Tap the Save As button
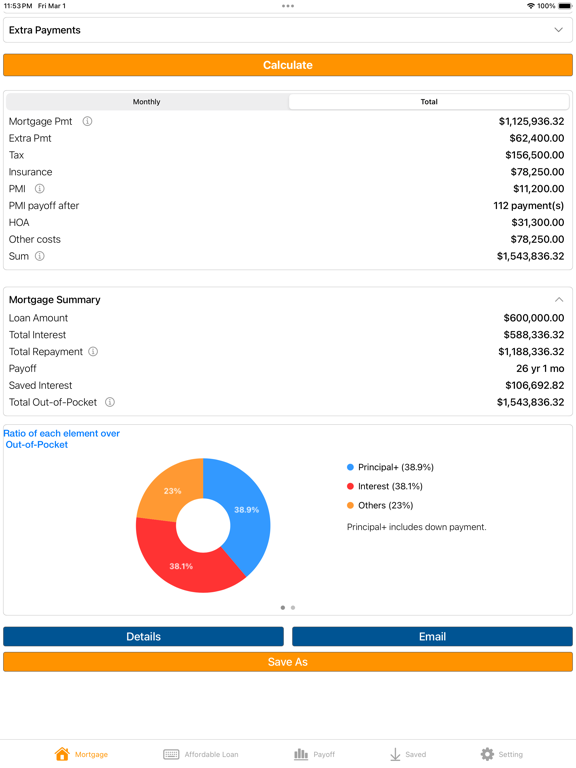This screenshot has height=768, width=576. 288,662
